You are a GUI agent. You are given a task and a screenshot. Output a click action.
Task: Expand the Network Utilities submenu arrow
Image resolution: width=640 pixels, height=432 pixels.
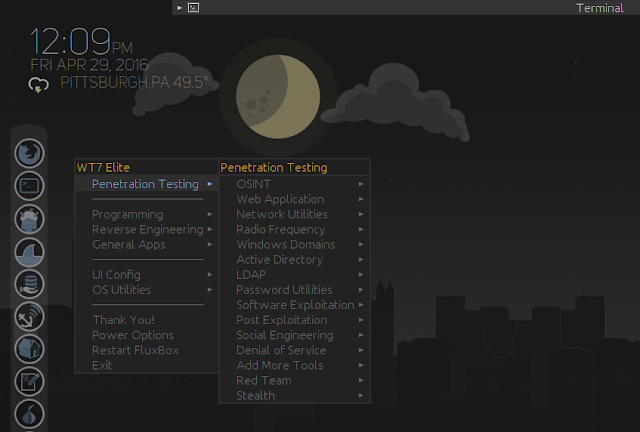click(361, 214)
